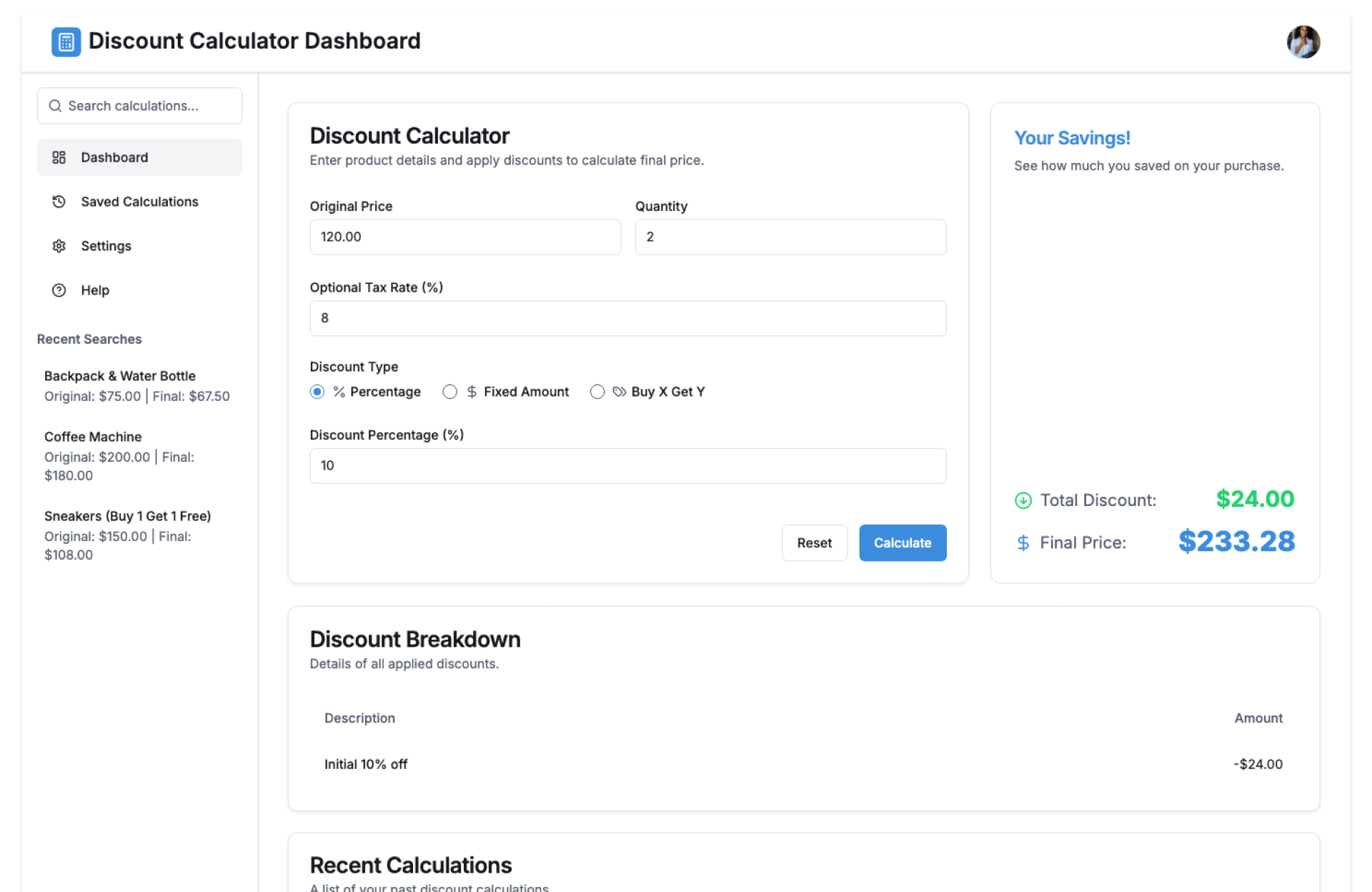
Task: Open Saved Calculations in the sidebar
Action: point(139,202)
